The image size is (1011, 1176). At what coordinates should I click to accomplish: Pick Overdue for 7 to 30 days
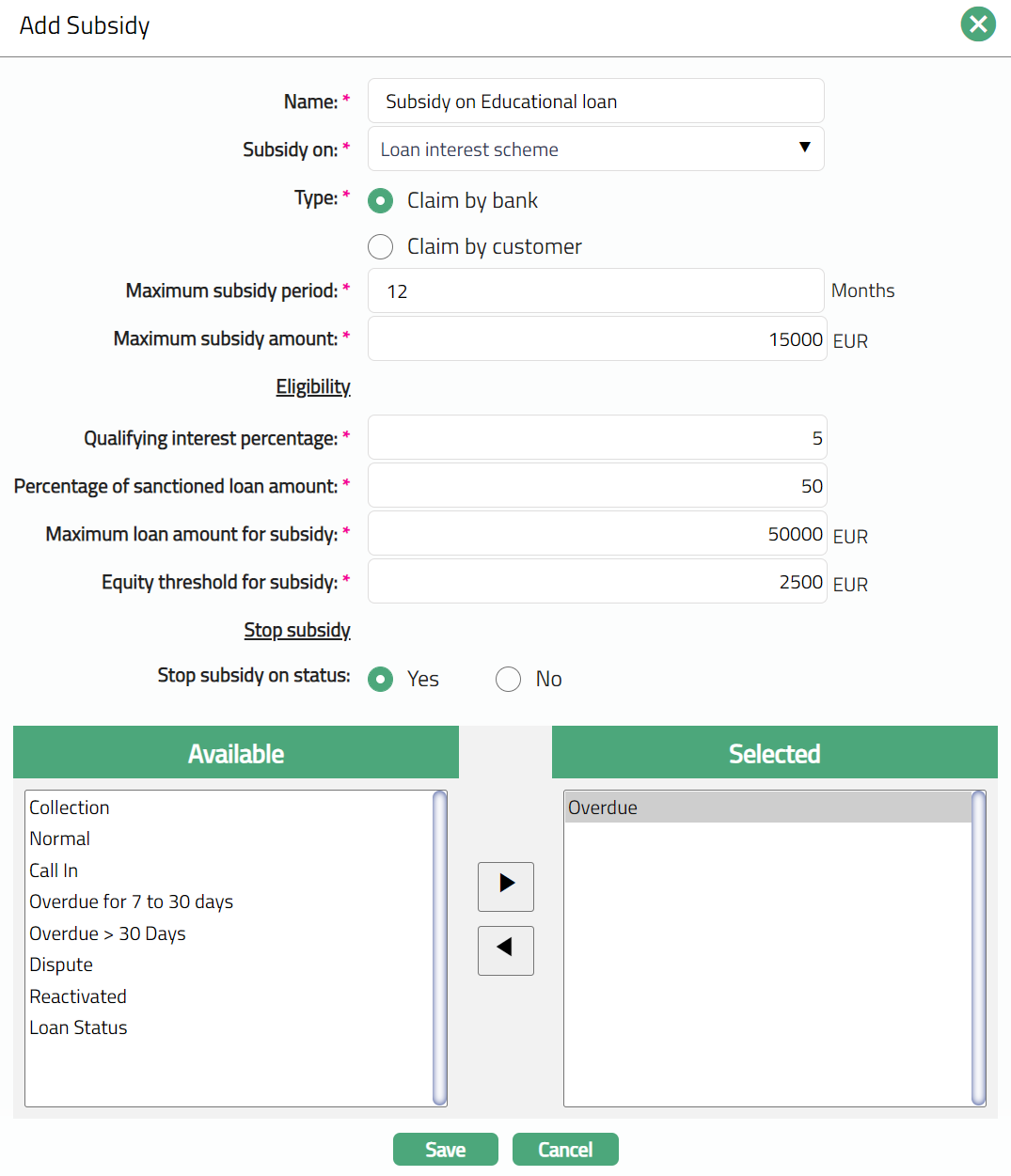pos(131,902)
